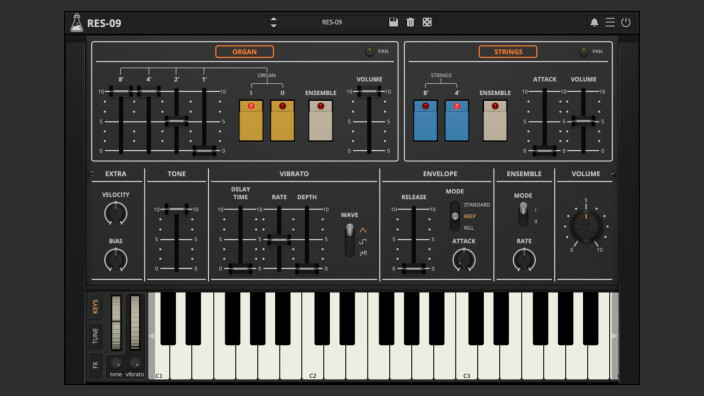704x396 pixels.
Task: Click the VELOCITY knob
Action: [x=115, y=213]
